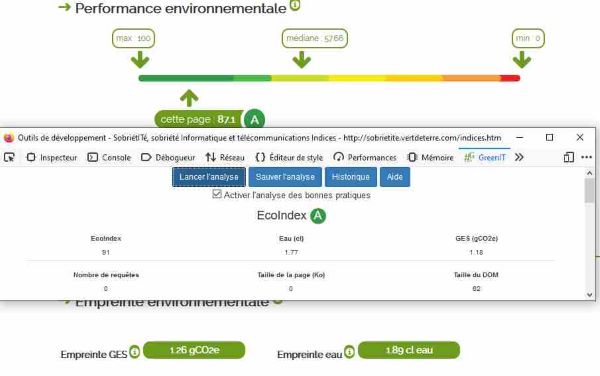Click the 1.89 cl eau badge
The height and width of the screenshot is (376, 600).
pos(409,350)
